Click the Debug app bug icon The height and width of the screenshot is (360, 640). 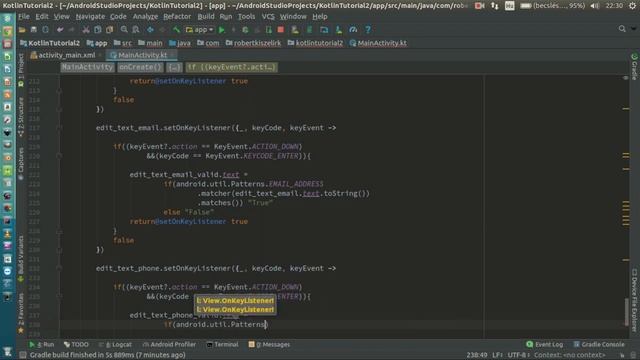[x=245, y=30]
